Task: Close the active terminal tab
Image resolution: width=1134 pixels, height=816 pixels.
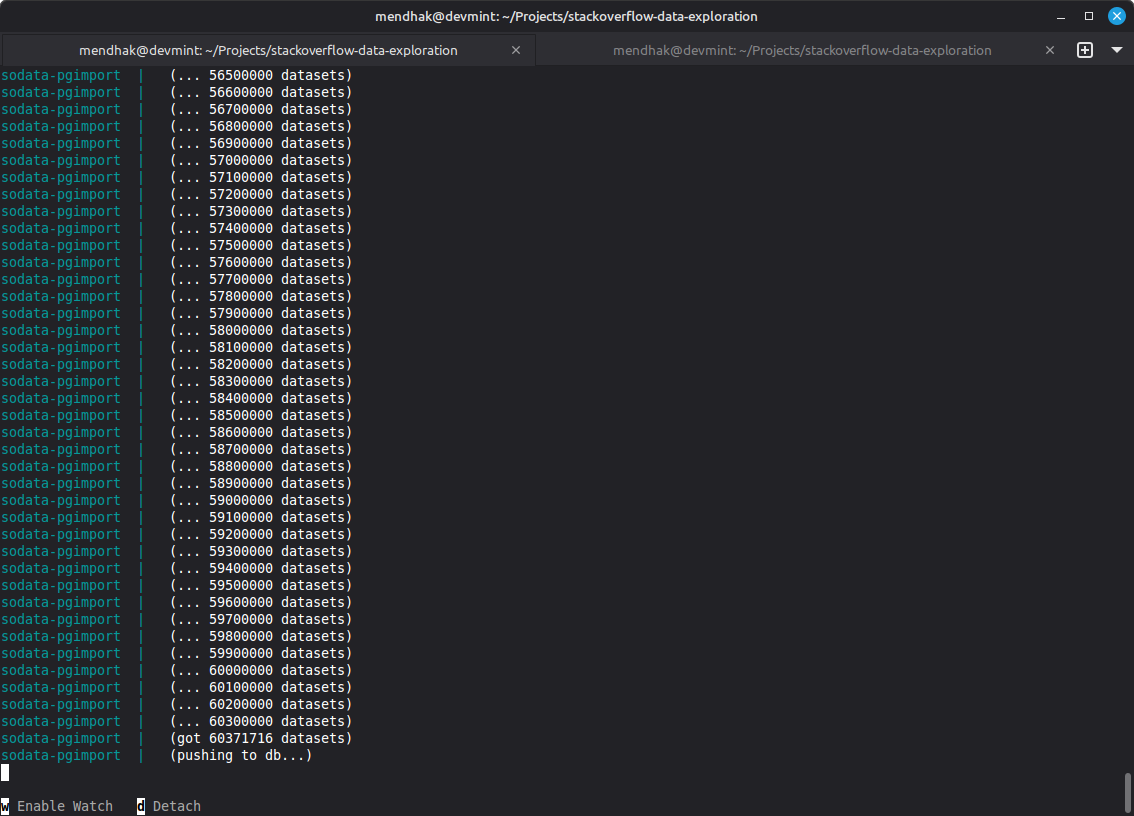Action: 516,50
